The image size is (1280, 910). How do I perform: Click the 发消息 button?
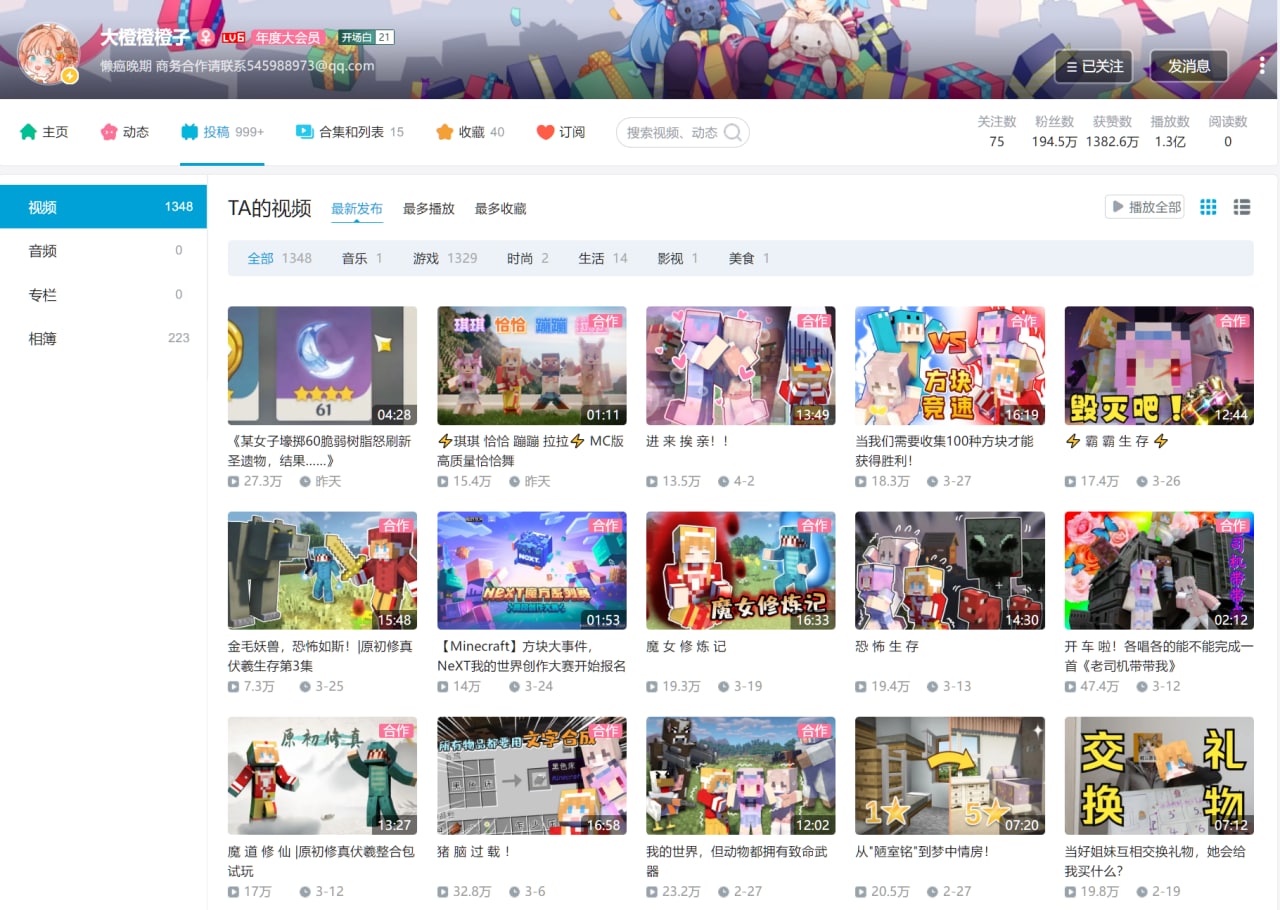tap(1188, 66)
